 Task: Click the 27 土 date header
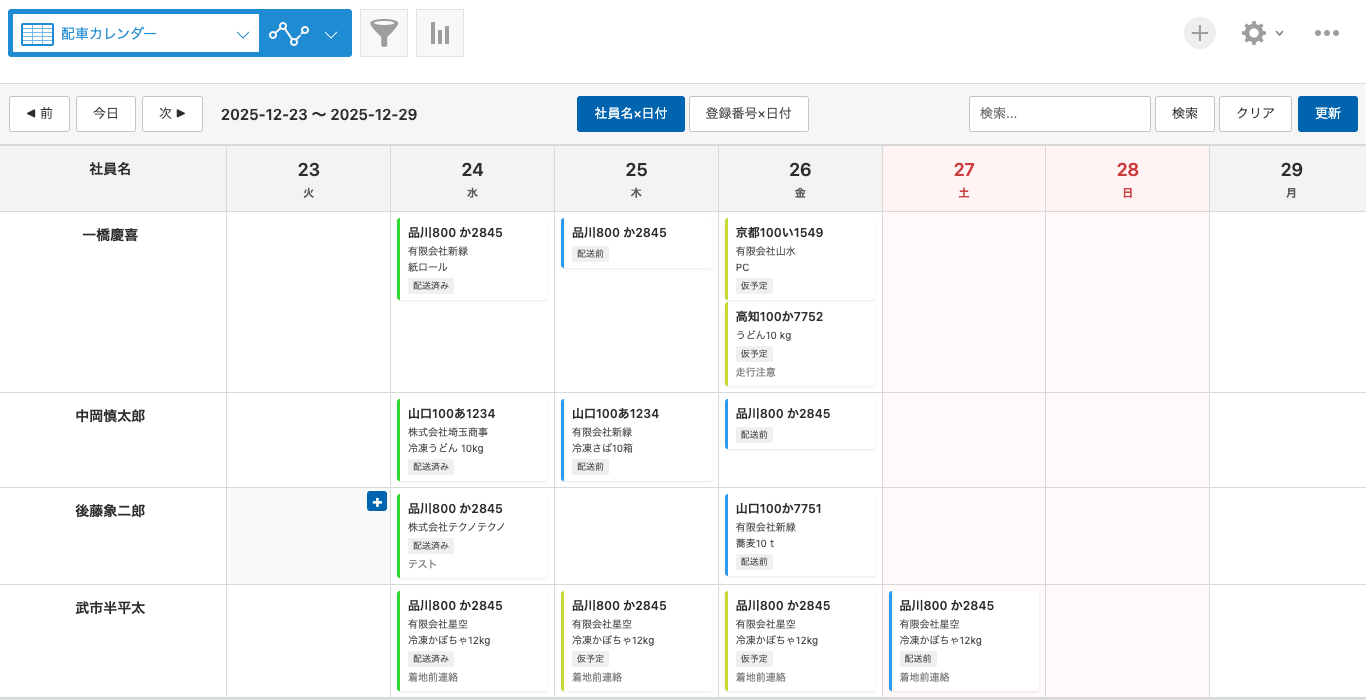click(x=964, y=179)
